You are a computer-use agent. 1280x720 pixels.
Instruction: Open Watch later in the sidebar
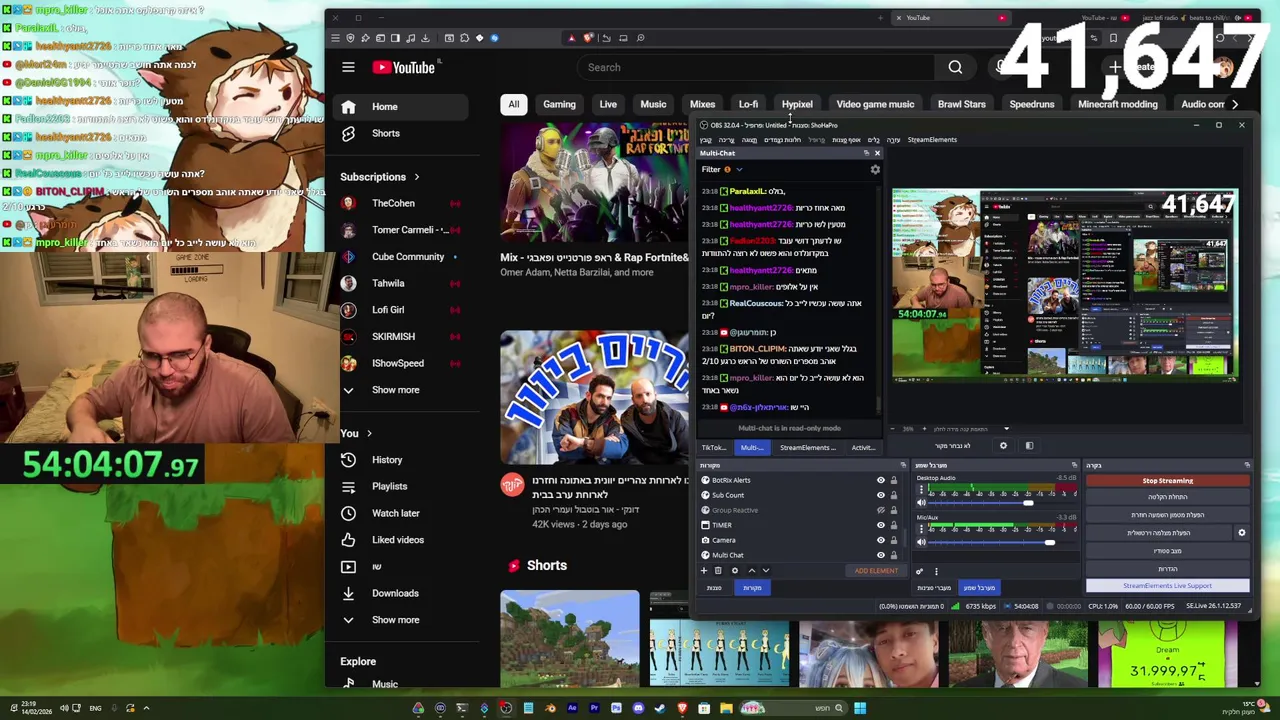coord(395,513)
